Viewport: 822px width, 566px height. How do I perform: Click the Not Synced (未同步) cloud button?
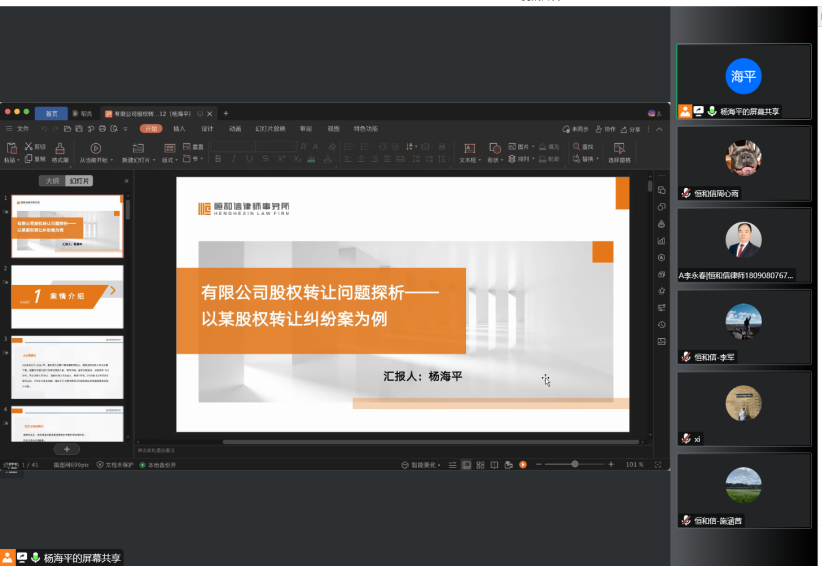click(576, 129)
